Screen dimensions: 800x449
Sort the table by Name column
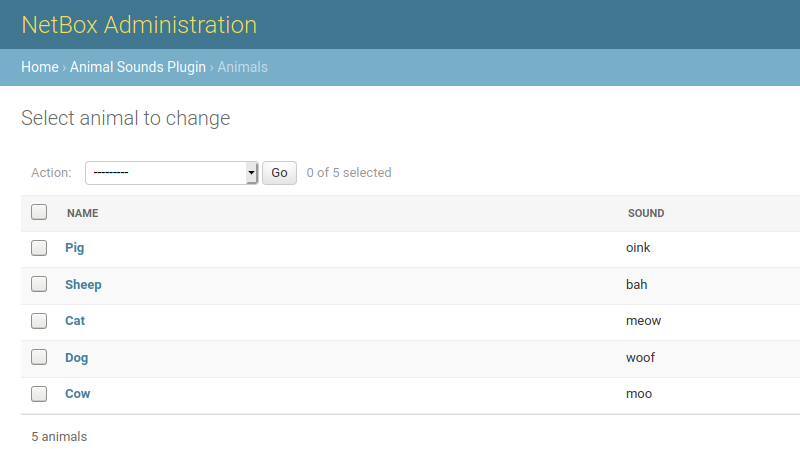pyautogui.click(x=83, y=213)
